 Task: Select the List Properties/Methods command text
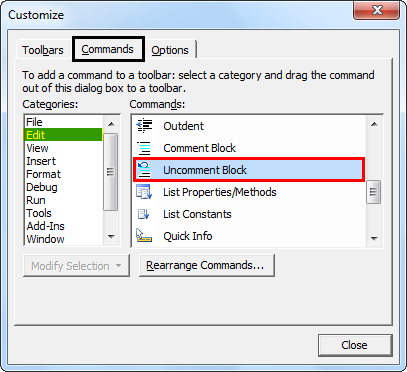pos(220,192)
